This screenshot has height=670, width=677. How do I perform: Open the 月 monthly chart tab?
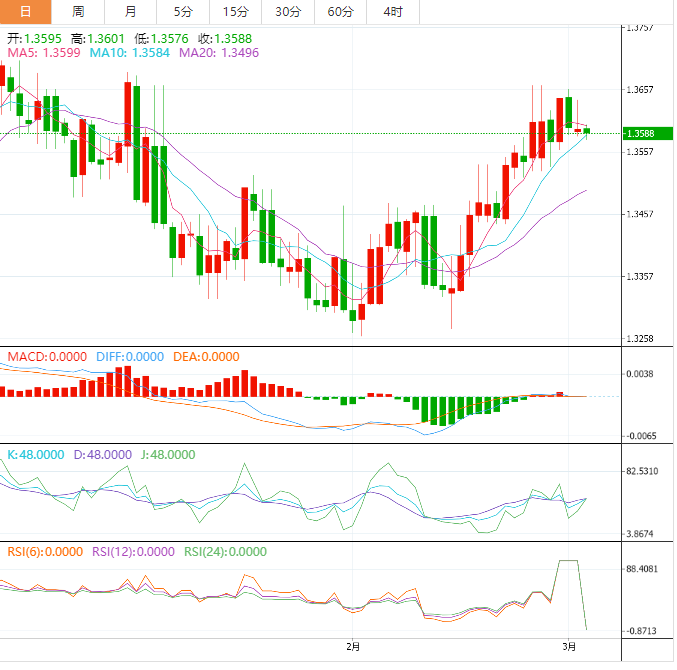[131, 12]
